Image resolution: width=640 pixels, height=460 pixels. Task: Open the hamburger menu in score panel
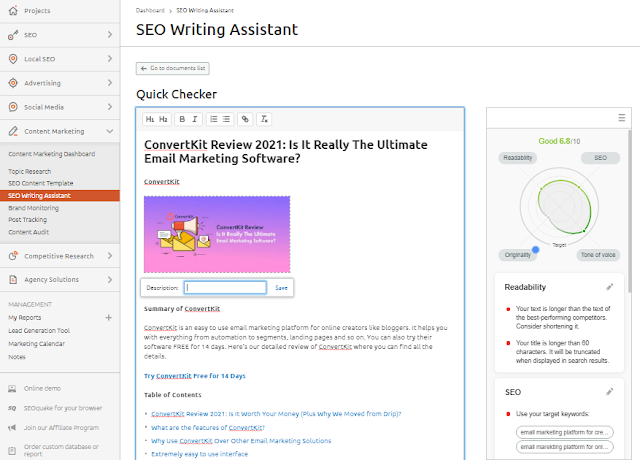tap(622, 118)
